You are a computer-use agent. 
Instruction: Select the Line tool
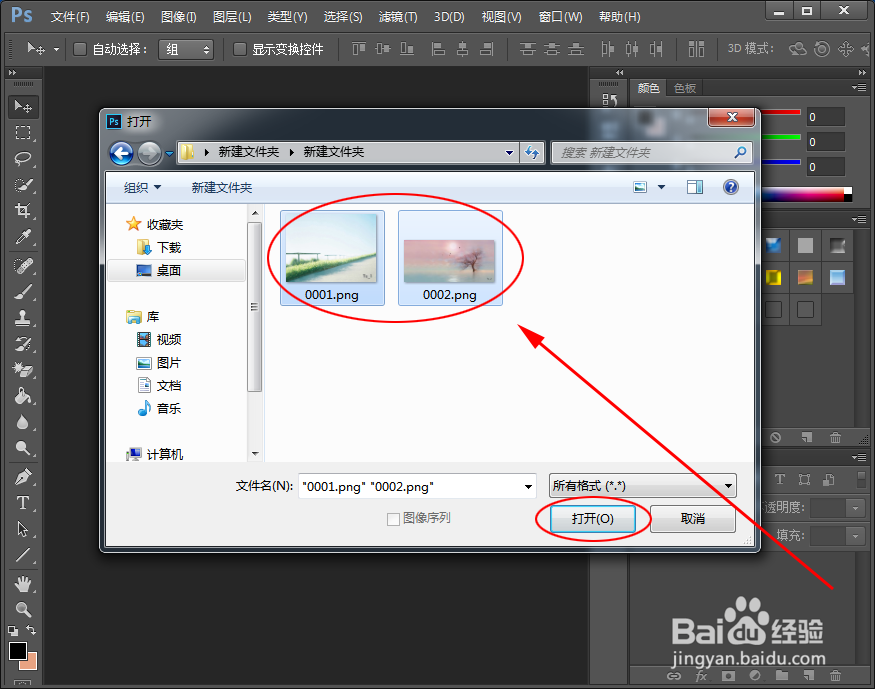point(23,555)
